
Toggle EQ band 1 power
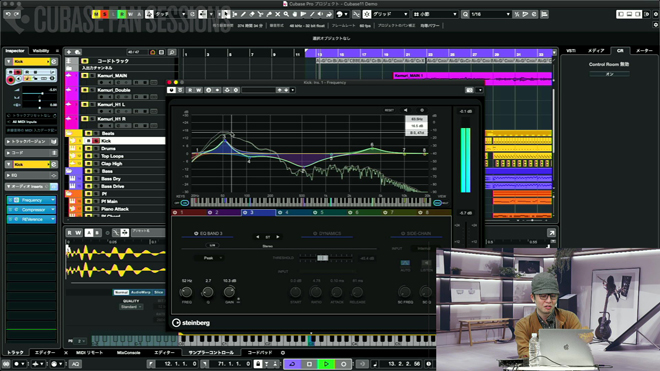tap(176, 213)
